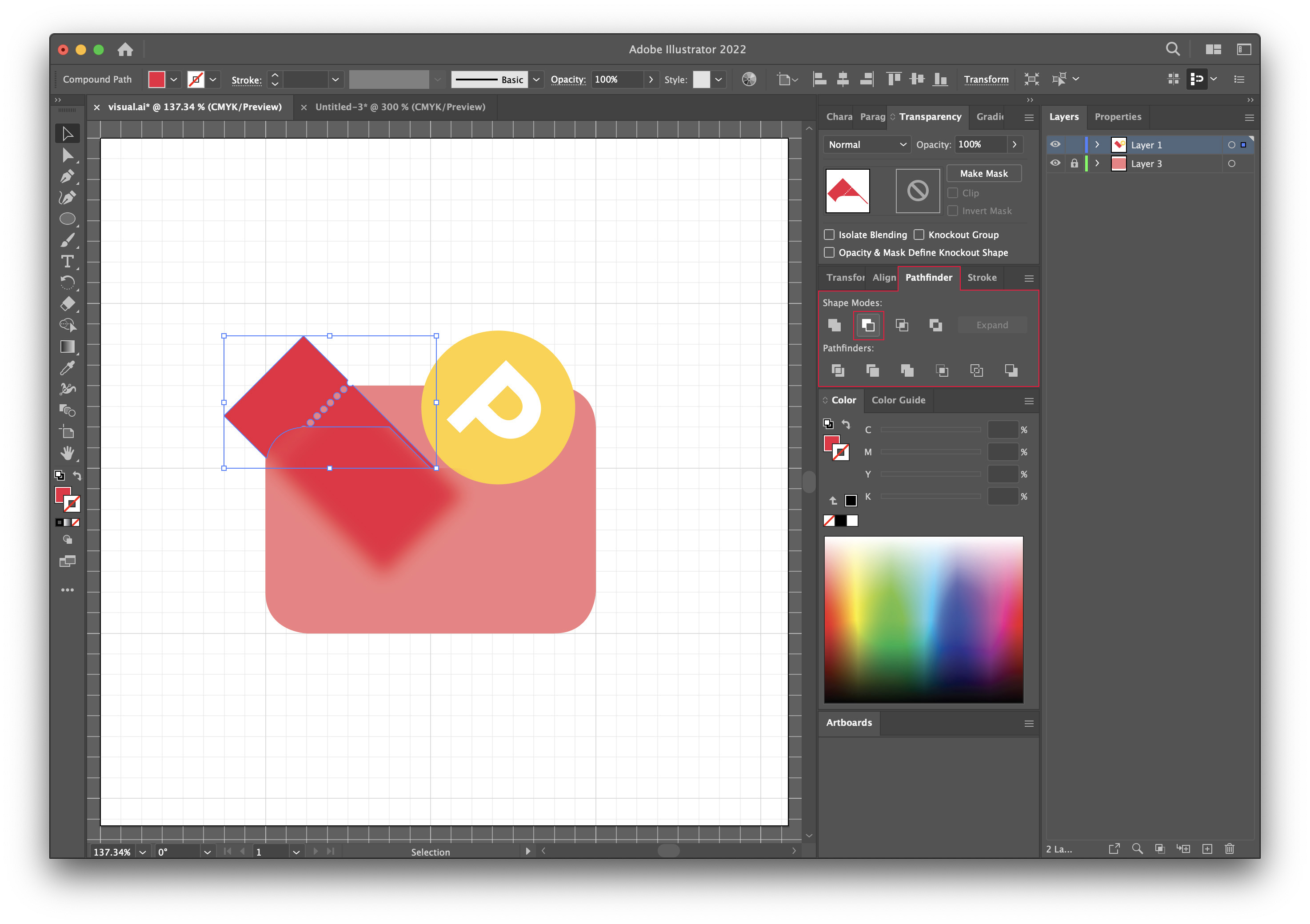Open the zoom level dropdown at 137.34%

143,852
